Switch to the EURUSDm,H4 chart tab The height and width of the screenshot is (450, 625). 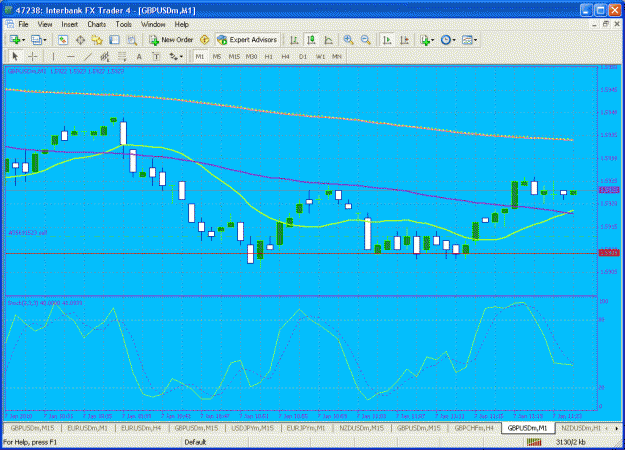point(141,428)
